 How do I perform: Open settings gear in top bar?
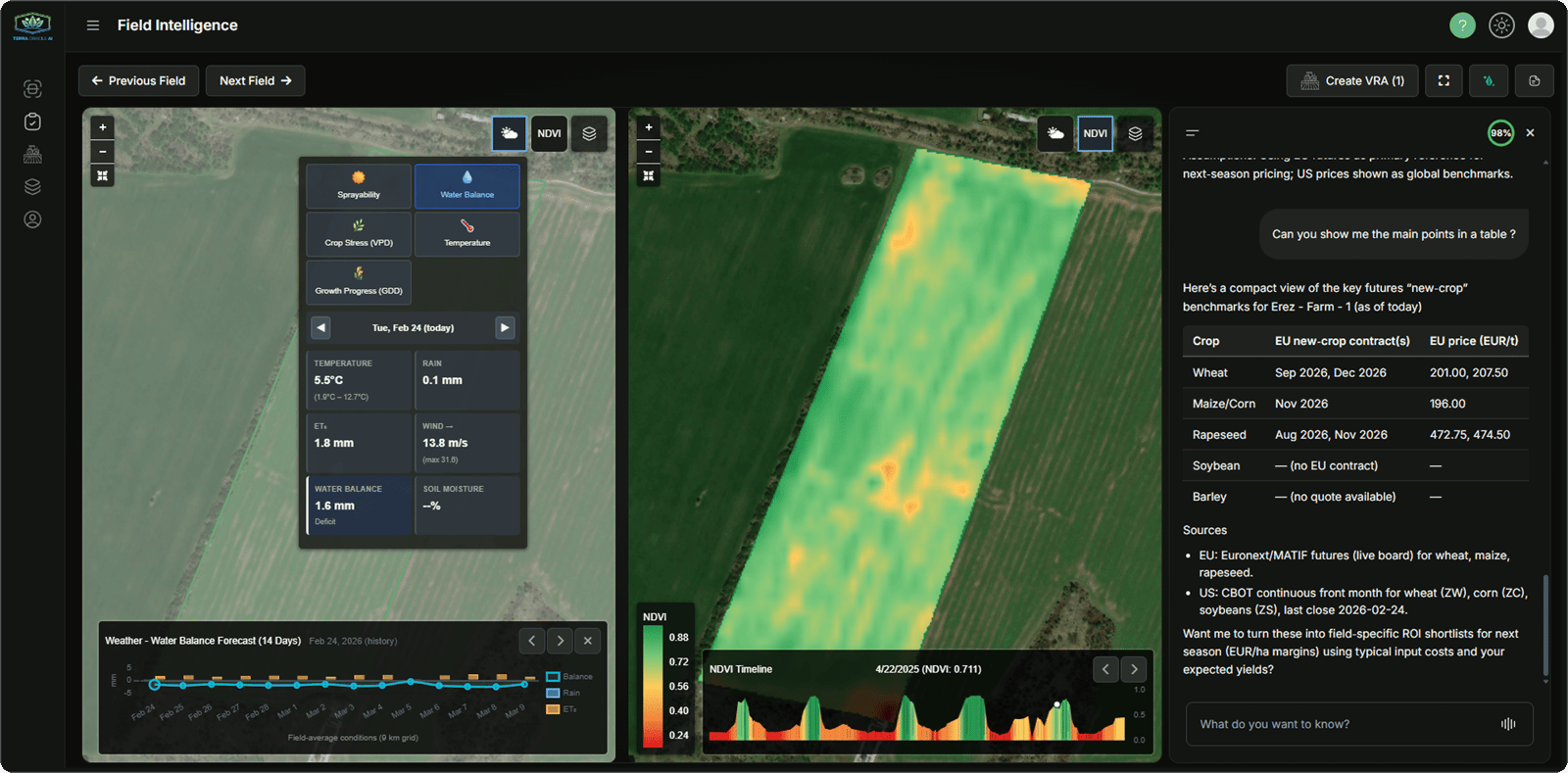tap(1501, 25)
